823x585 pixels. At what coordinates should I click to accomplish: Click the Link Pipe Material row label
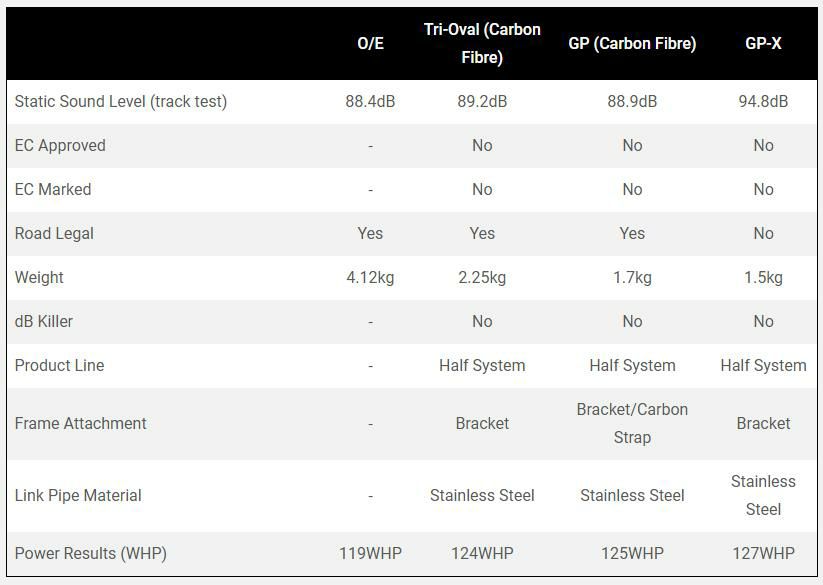pos(78,495)
